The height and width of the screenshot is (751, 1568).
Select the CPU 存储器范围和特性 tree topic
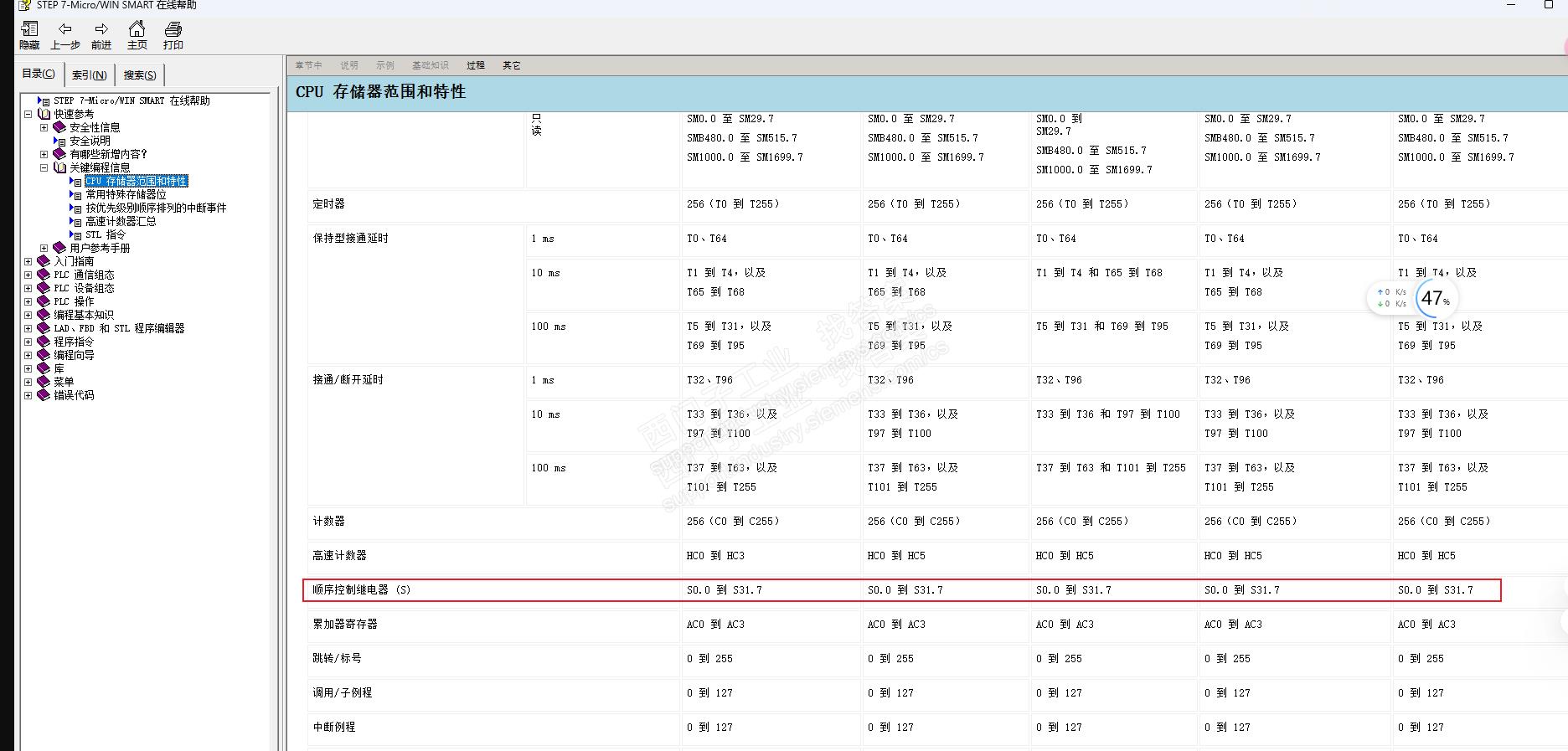pyautogui.click(x=136, y=181)
